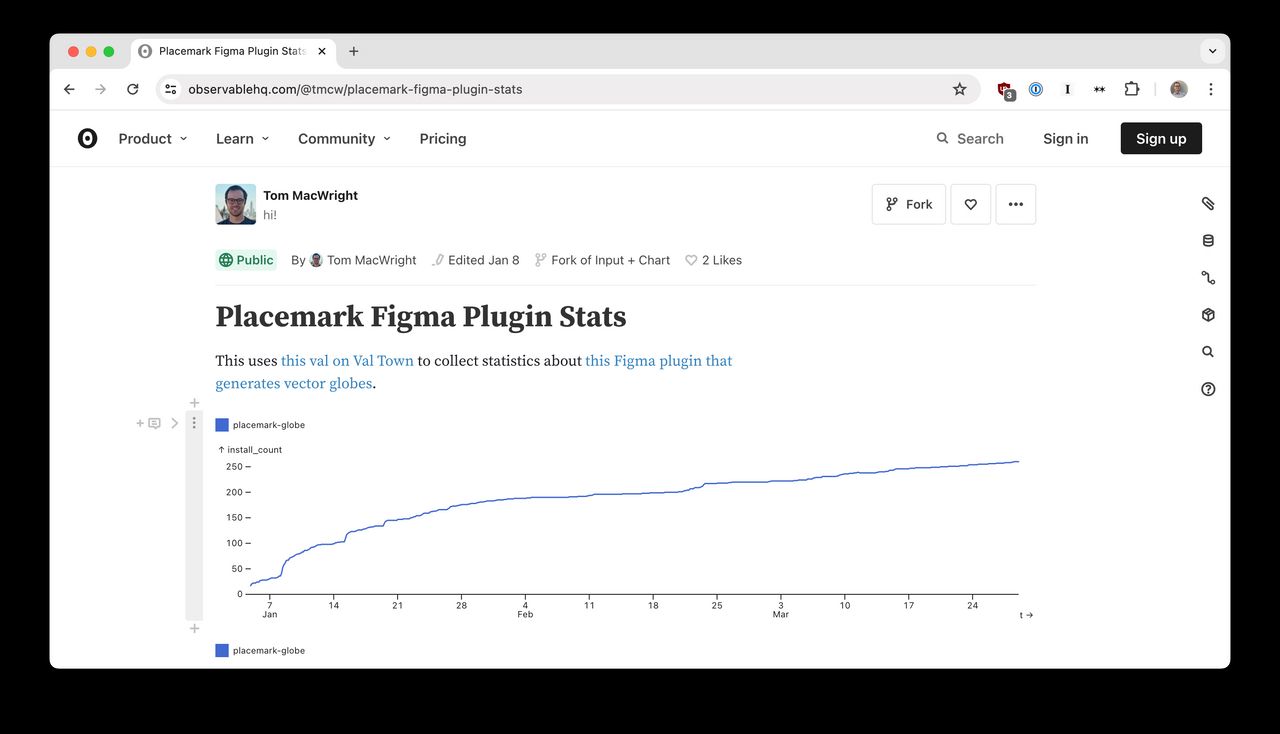Click the placemark-globe legend color swatch
The height and width of the screenshot is (734, 1280).
[221, 424]
